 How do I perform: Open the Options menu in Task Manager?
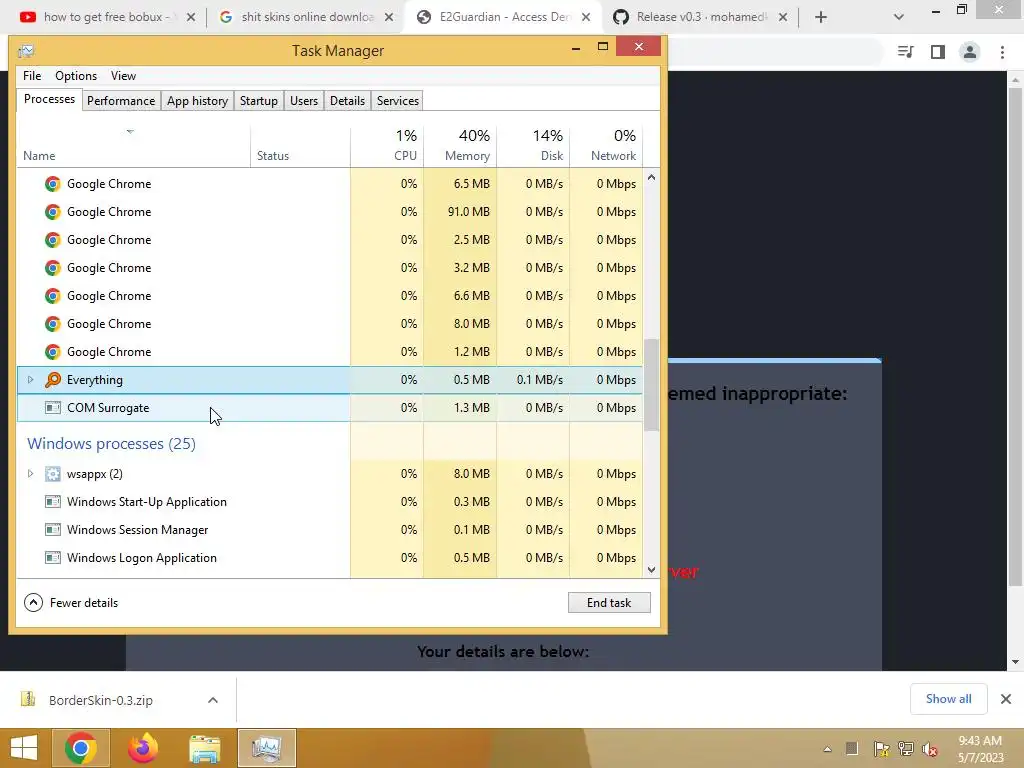[76, 76]
